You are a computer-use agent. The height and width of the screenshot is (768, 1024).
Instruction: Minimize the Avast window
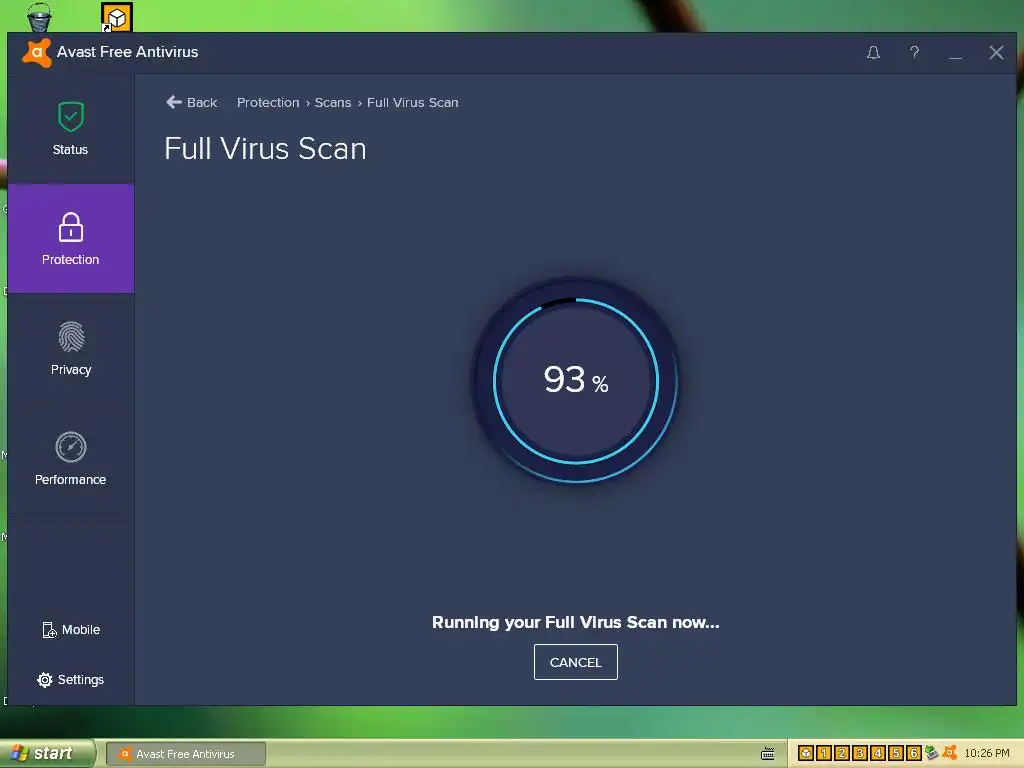(x=955, y=55)
